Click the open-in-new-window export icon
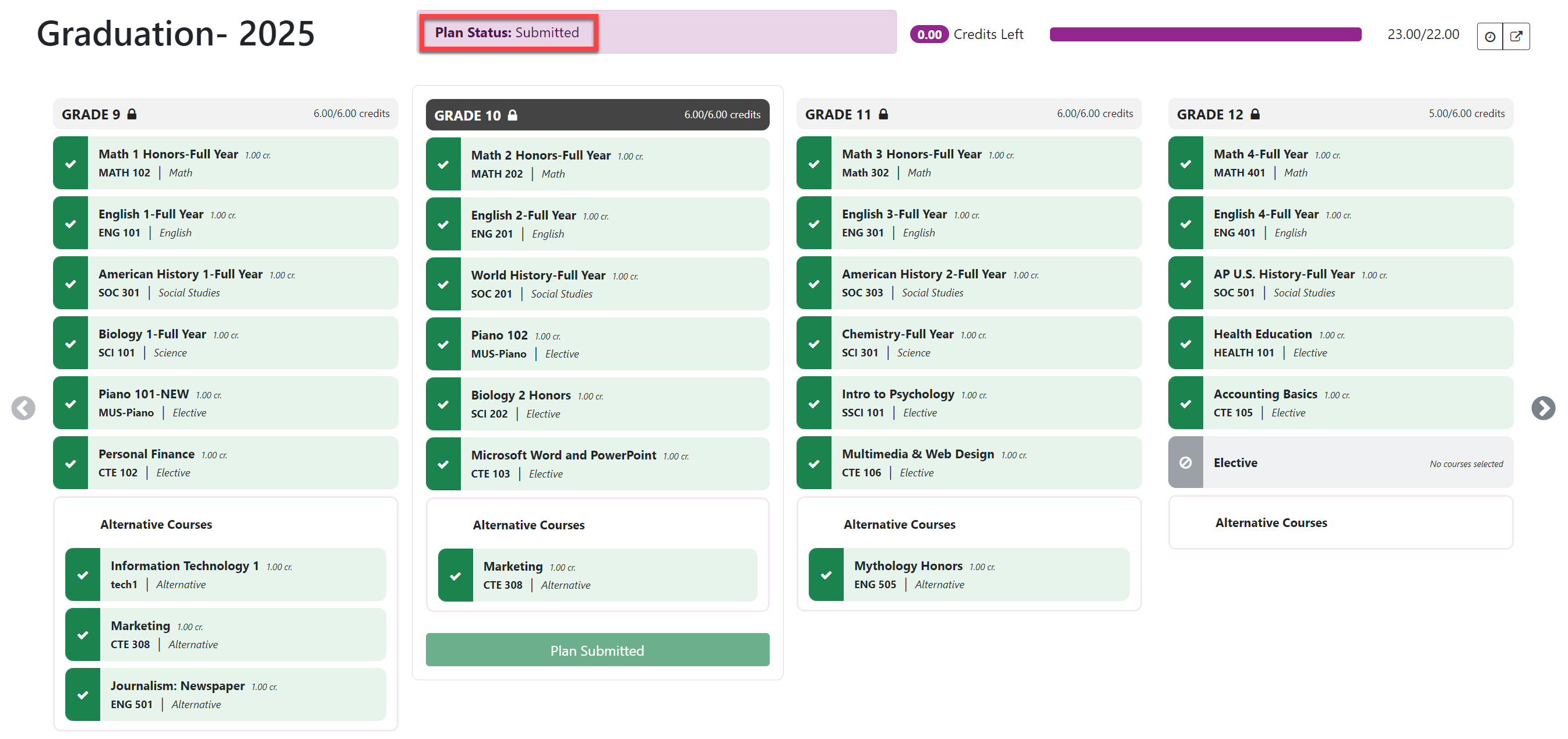 coord(1516,37)
